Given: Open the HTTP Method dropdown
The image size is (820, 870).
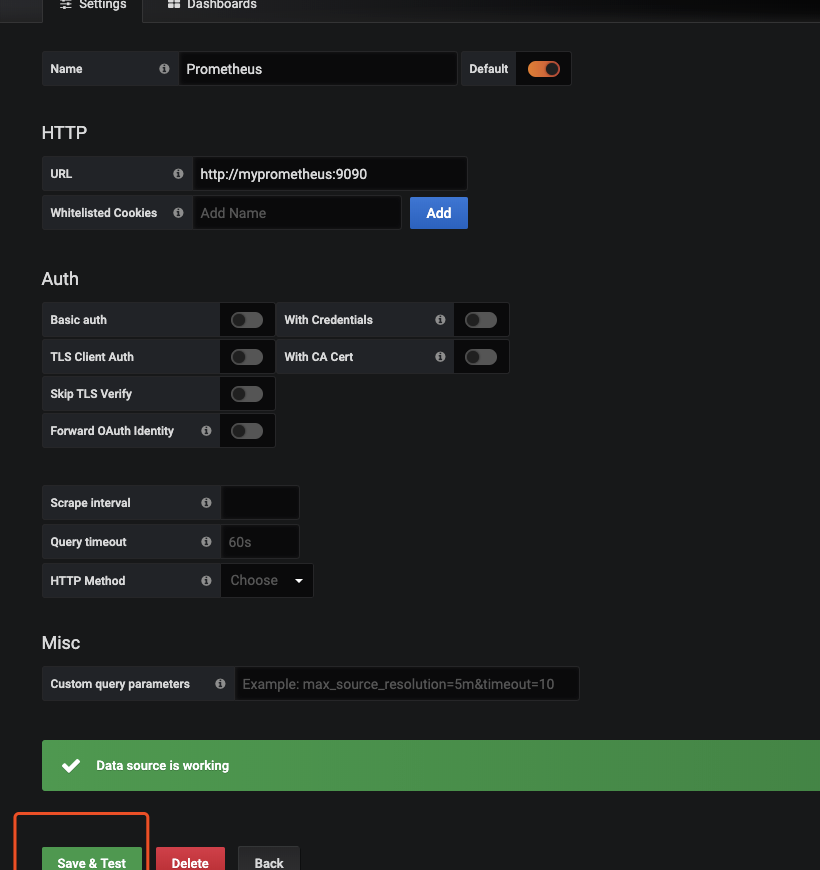Looking at the screenshot, I should click(267, 581).
